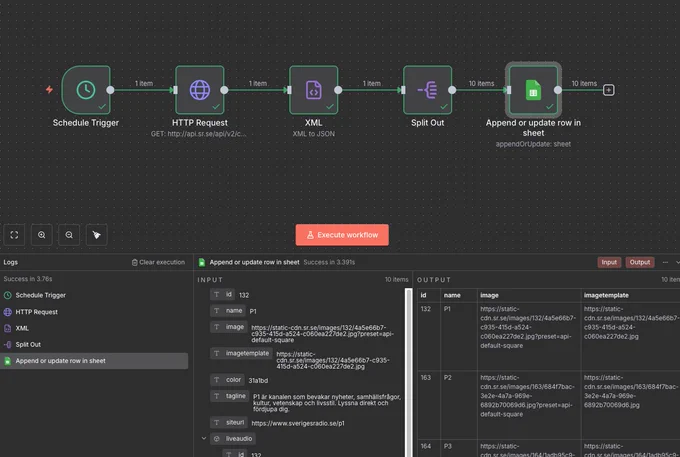
Task: Click the Schedule Trigger output connector dot
Action: (x=110, y=90)
